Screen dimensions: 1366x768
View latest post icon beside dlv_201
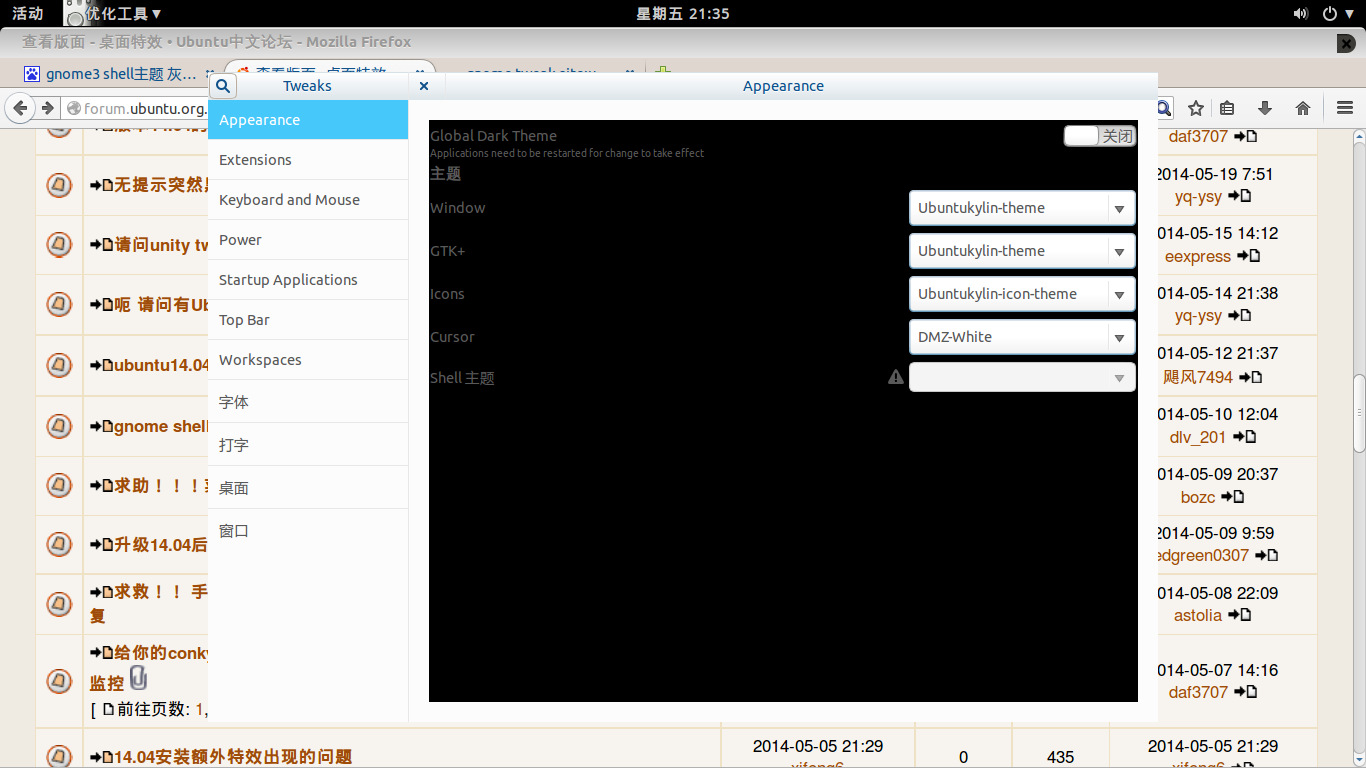[1243, 437]
